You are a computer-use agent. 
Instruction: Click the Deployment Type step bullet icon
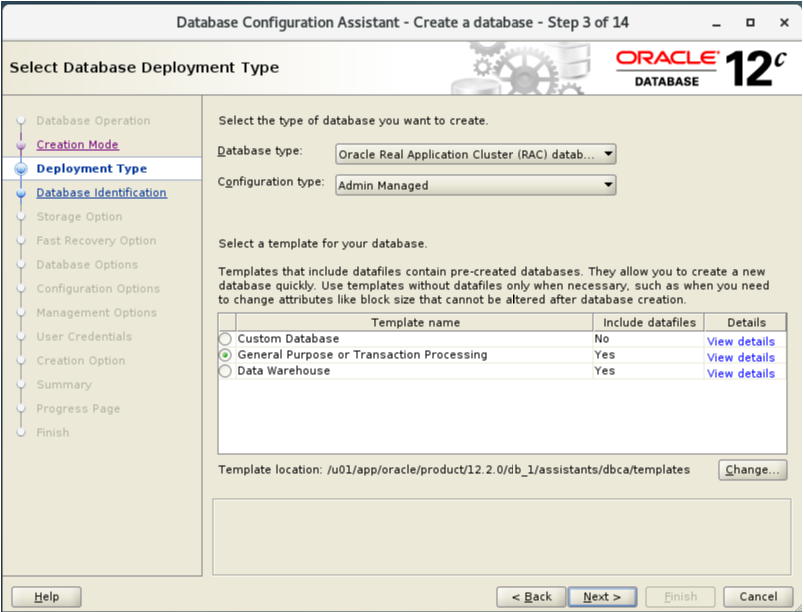21,169
